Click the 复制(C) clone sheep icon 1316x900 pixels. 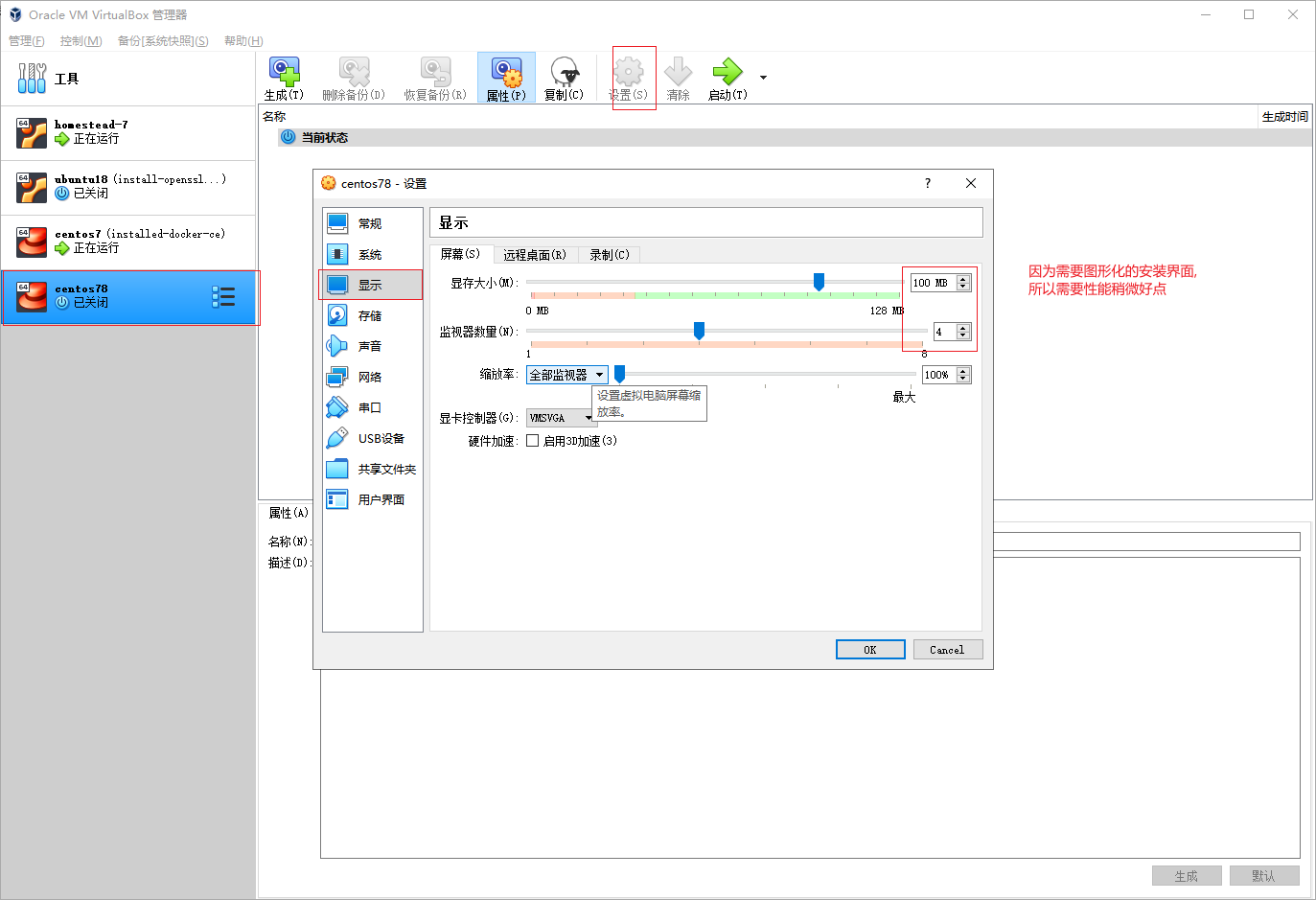(564, 79)
